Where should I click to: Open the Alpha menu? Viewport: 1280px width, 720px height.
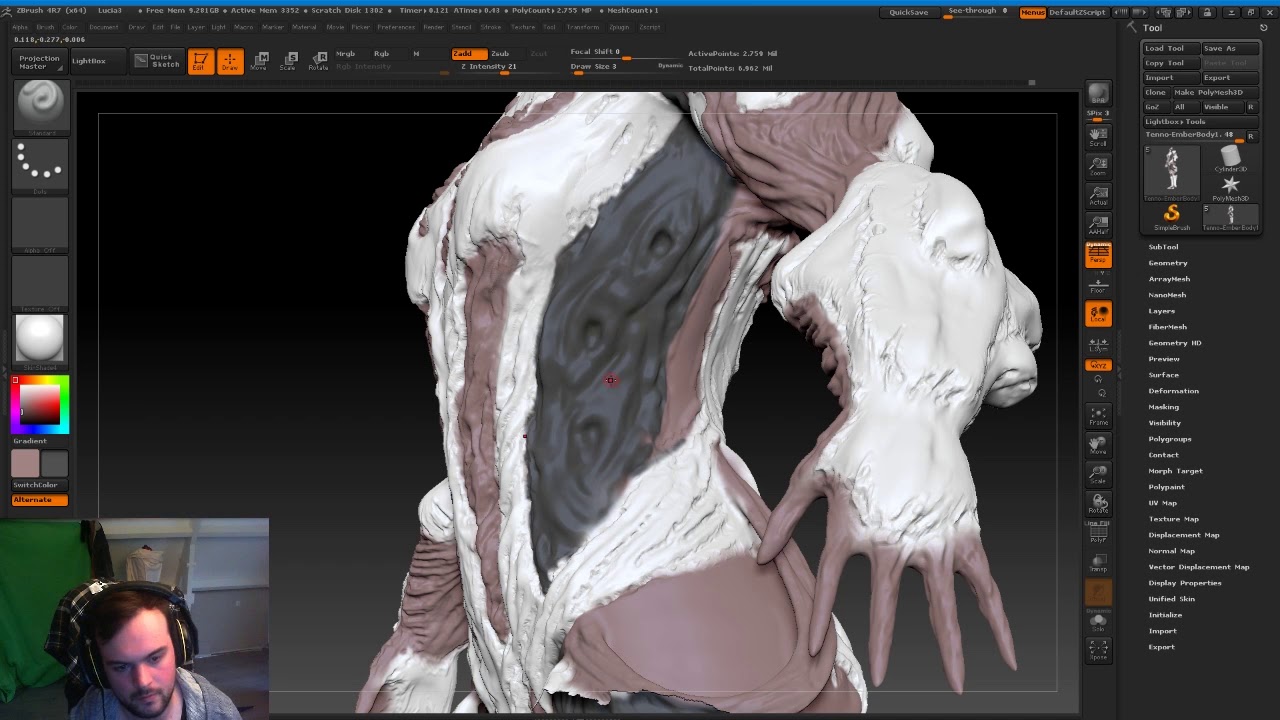(20, 27)
